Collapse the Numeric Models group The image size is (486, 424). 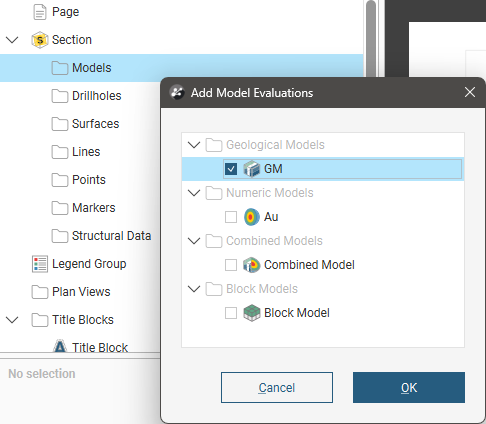[x=194, y=193]
